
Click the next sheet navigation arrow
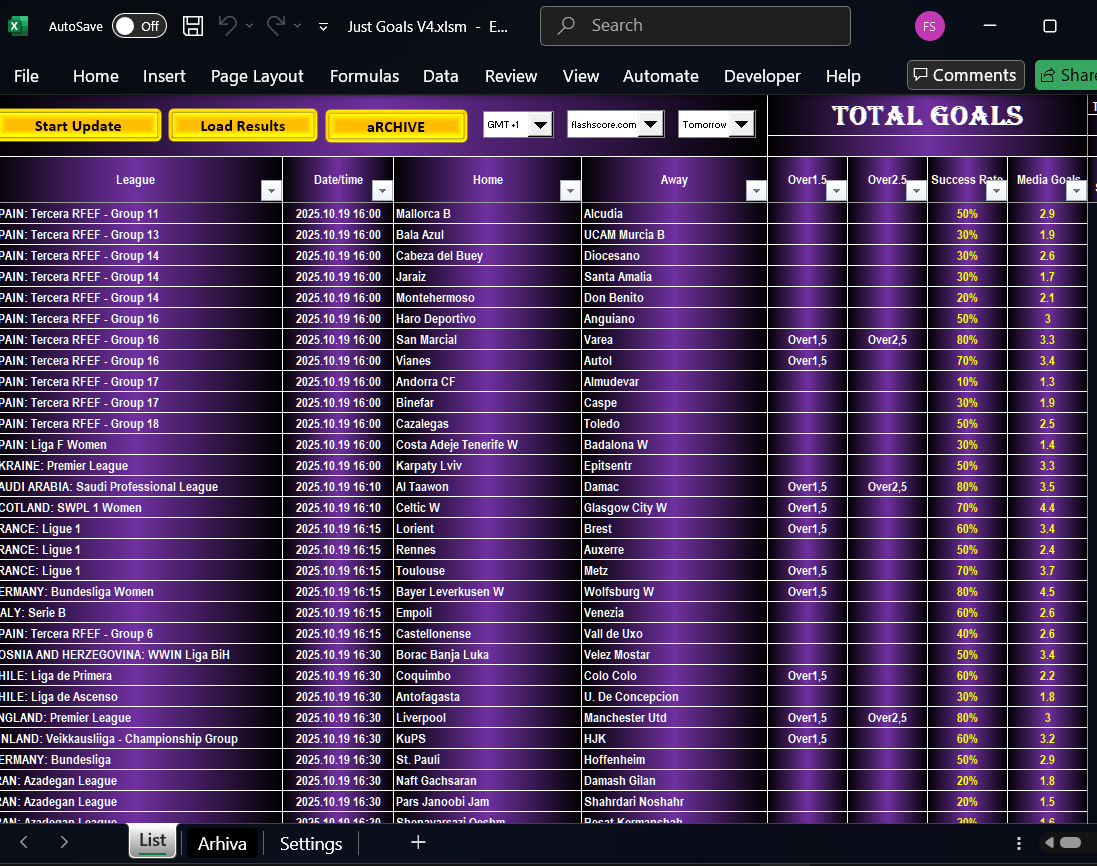tap(62, 843)
